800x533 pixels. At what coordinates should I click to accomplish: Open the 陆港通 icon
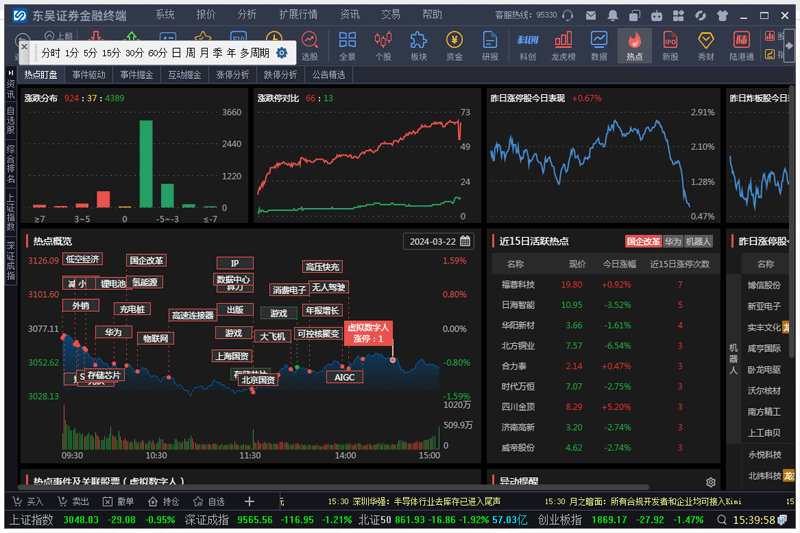pos(741,45)
